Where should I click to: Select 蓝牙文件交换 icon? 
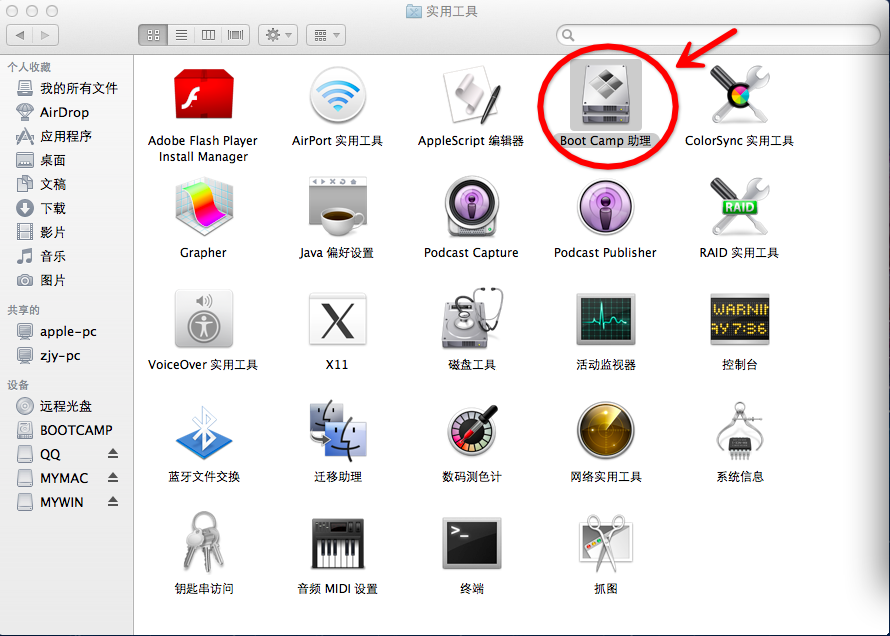[204, 432]
